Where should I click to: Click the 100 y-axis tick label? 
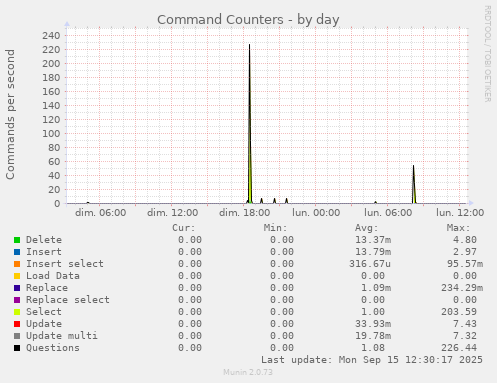click(x=51, y=133)
